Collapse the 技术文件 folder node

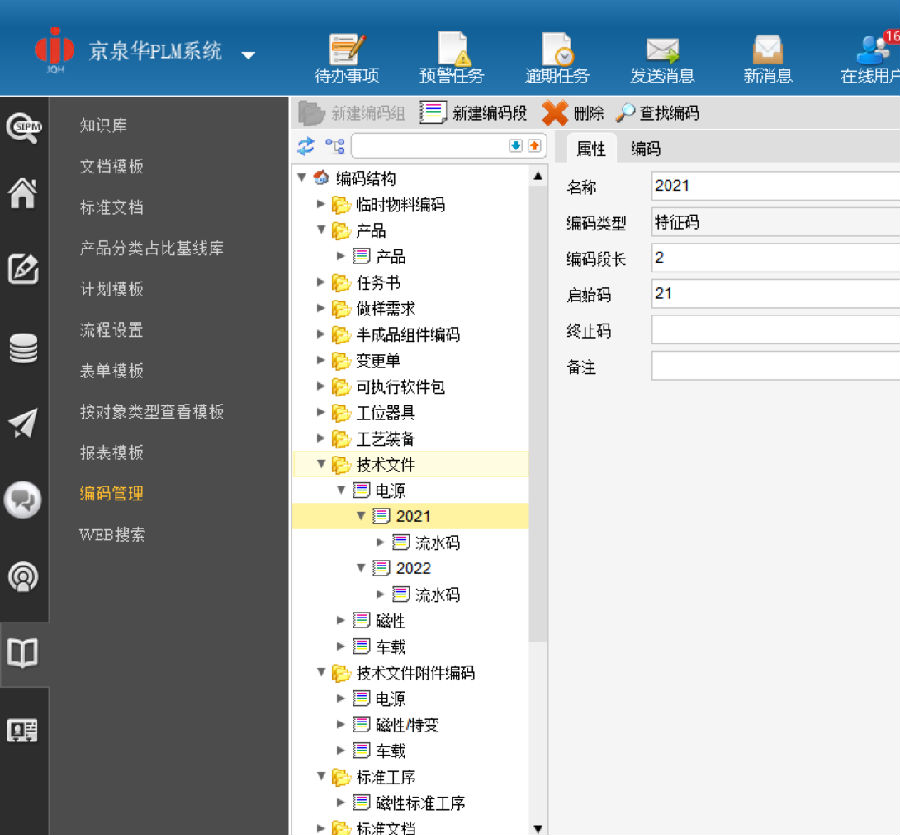321,464
